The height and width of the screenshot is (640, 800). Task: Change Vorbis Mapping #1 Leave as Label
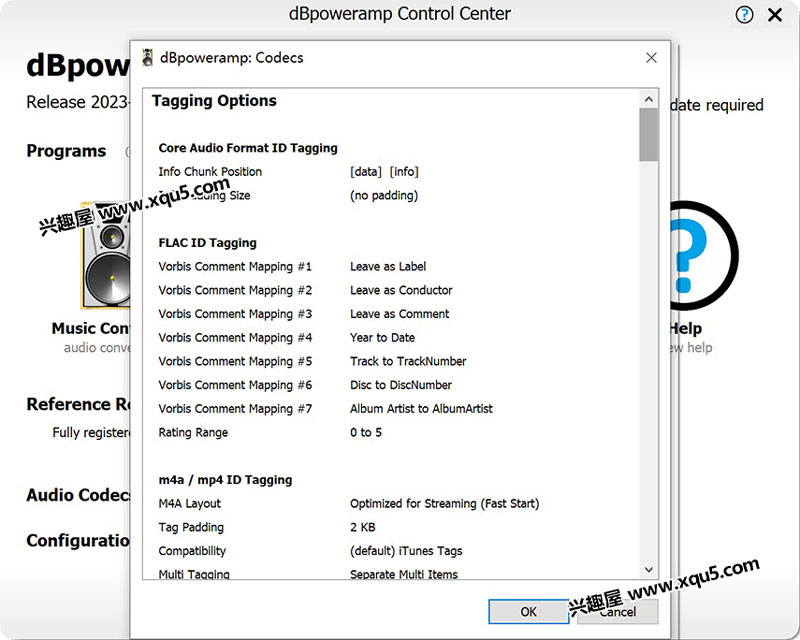click(388, 266)
